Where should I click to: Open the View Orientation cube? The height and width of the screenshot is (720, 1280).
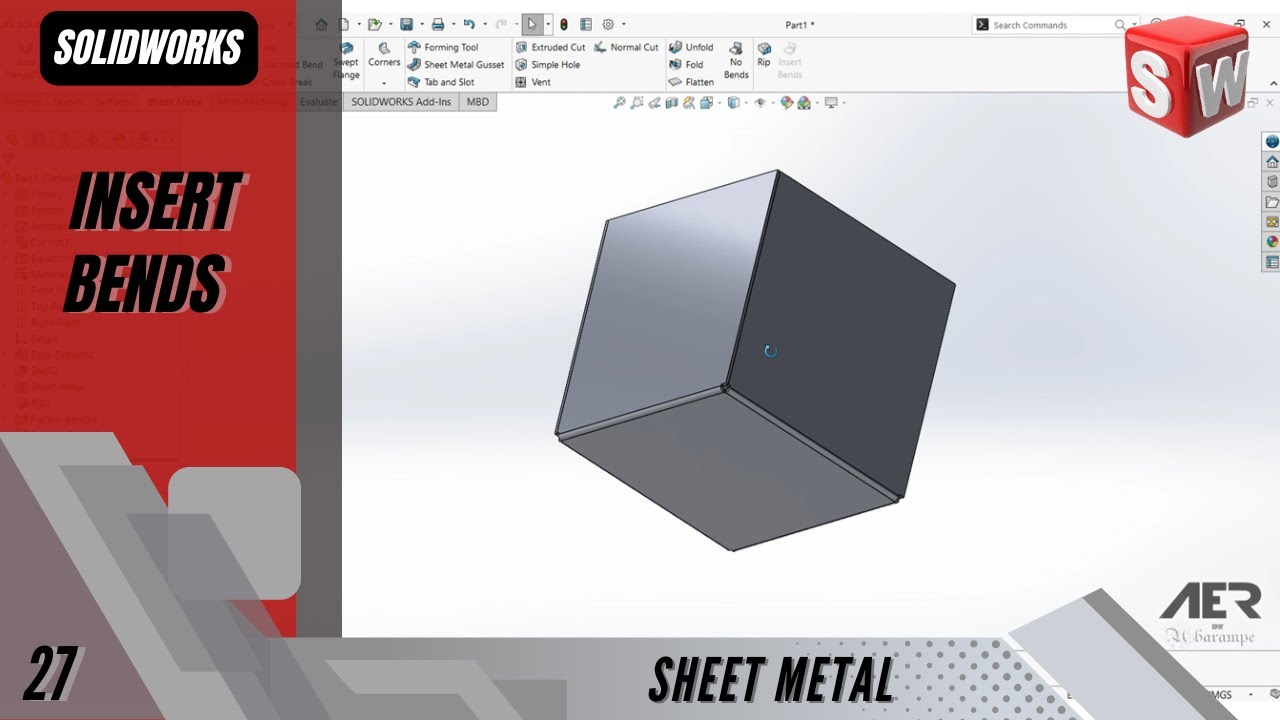[707, 102]
